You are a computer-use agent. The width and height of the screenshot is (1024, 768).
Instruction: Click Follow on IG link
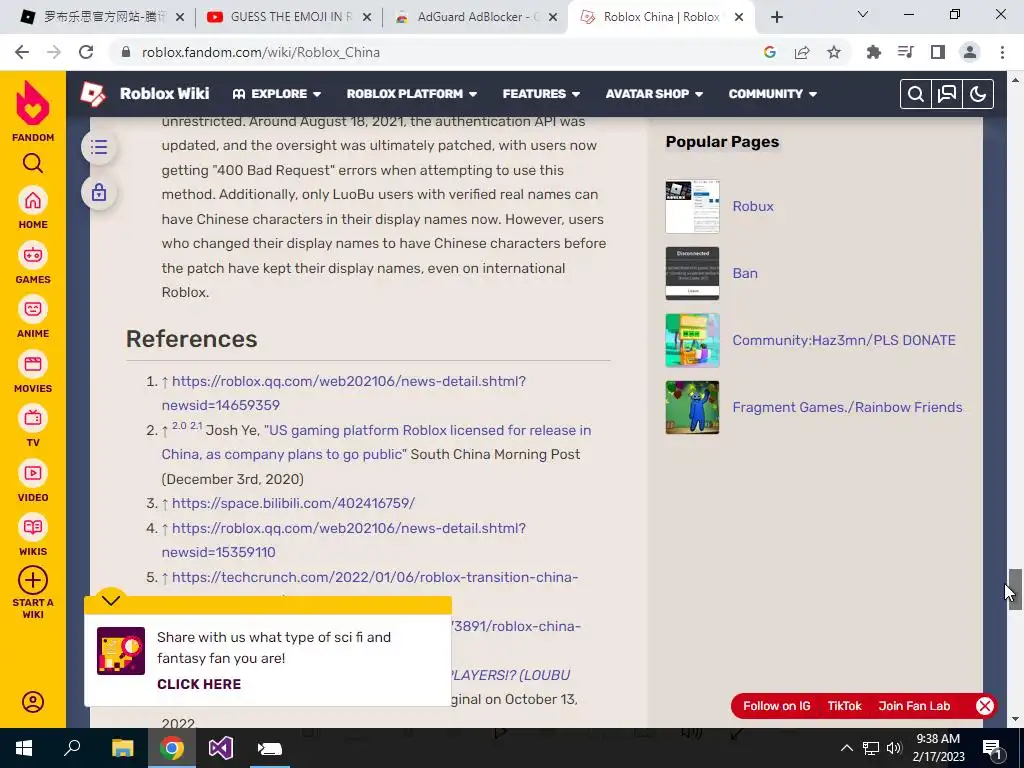point(776,706)
